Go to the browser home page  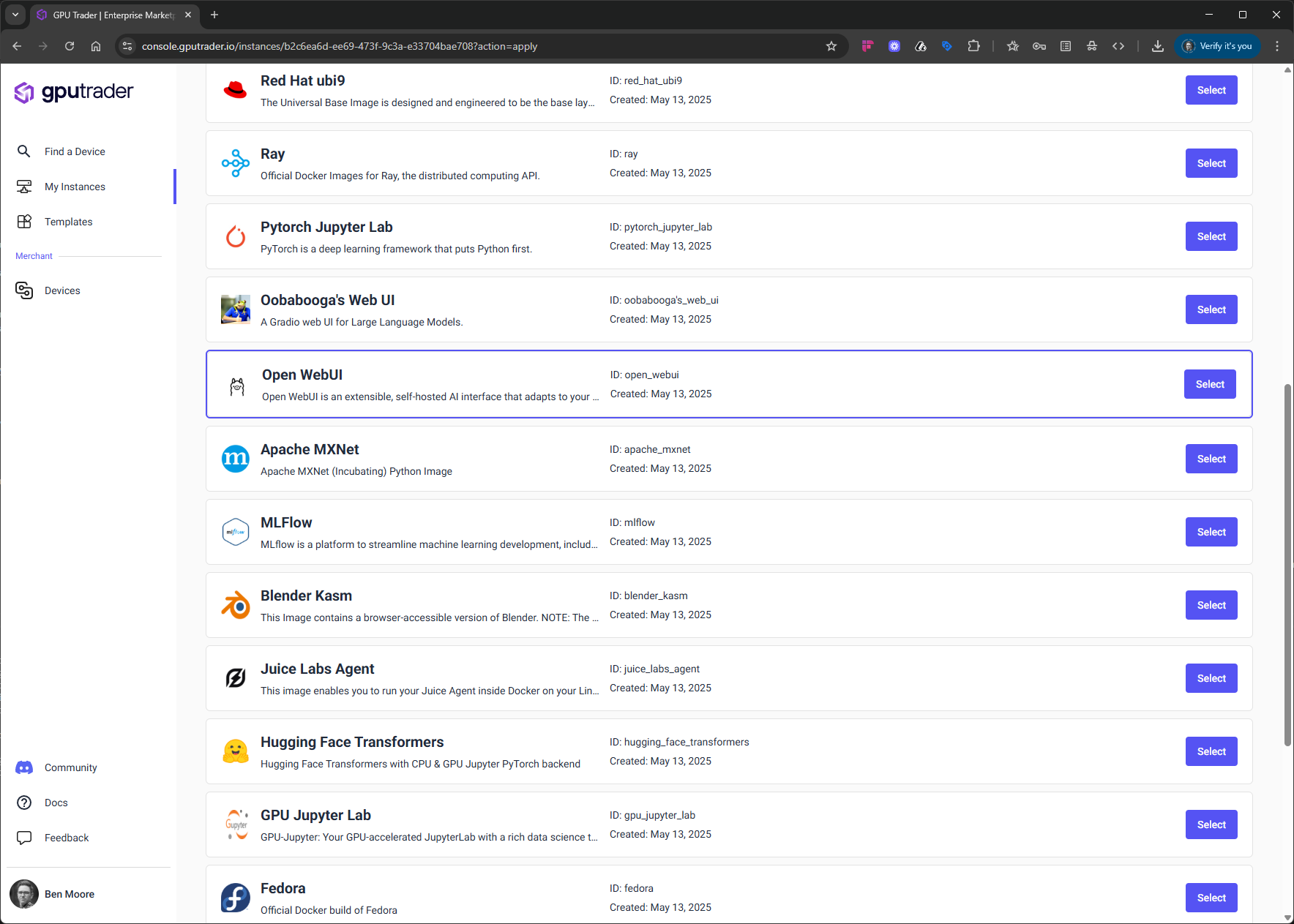tap(96, 46)
